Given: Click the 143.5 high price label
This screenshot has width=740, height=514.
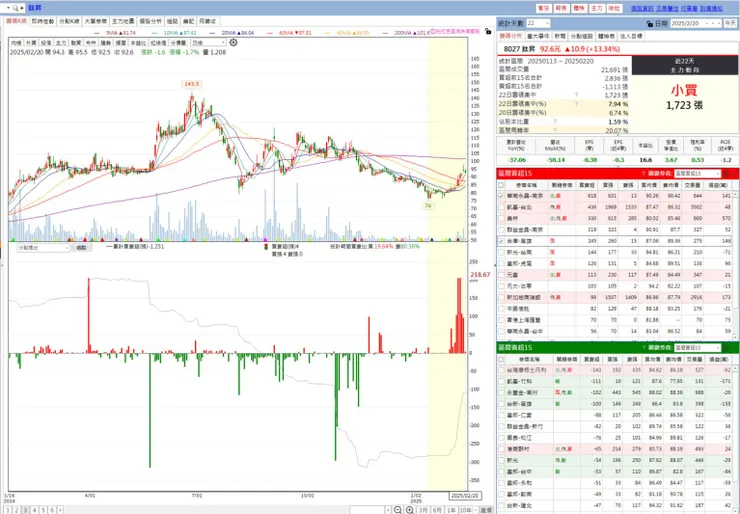Looking at the screenshot, I should 192,84.
